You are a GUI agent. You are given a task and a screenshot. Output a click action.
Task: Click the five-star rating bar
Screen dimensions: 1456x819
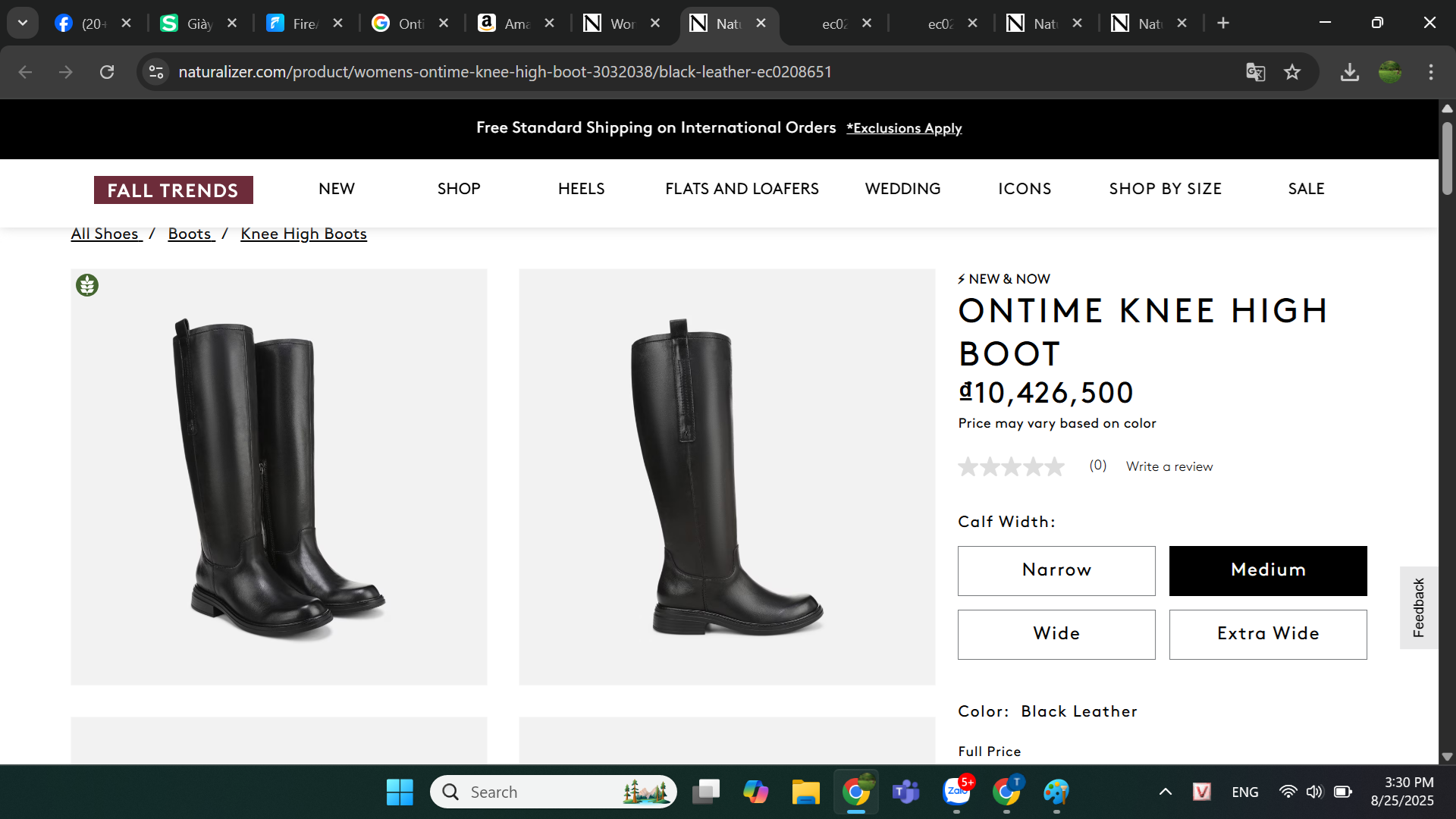tap(1012, 466)
